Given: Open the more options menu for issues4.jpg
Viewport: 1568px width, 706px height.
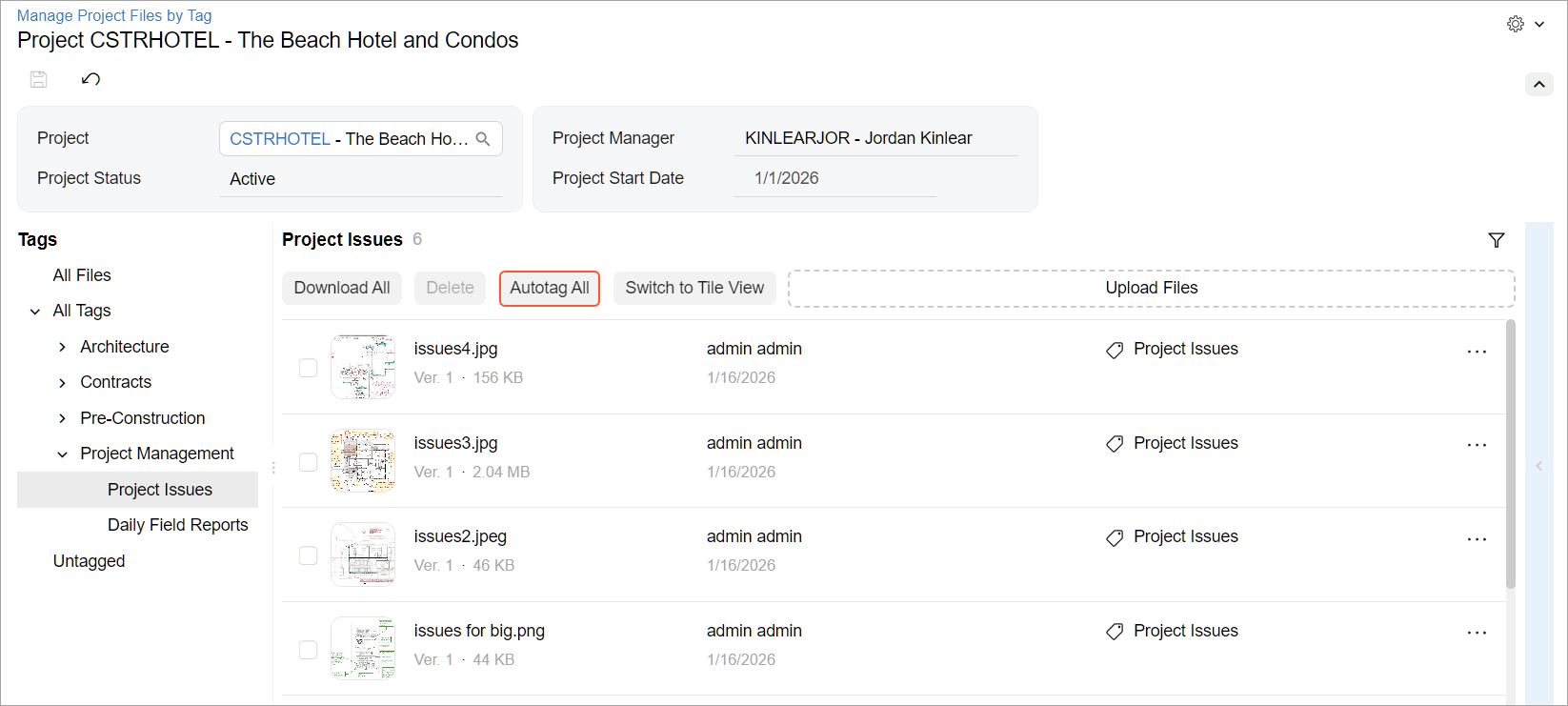Looking at the screenshot, I should click(x=1477, y=352).
